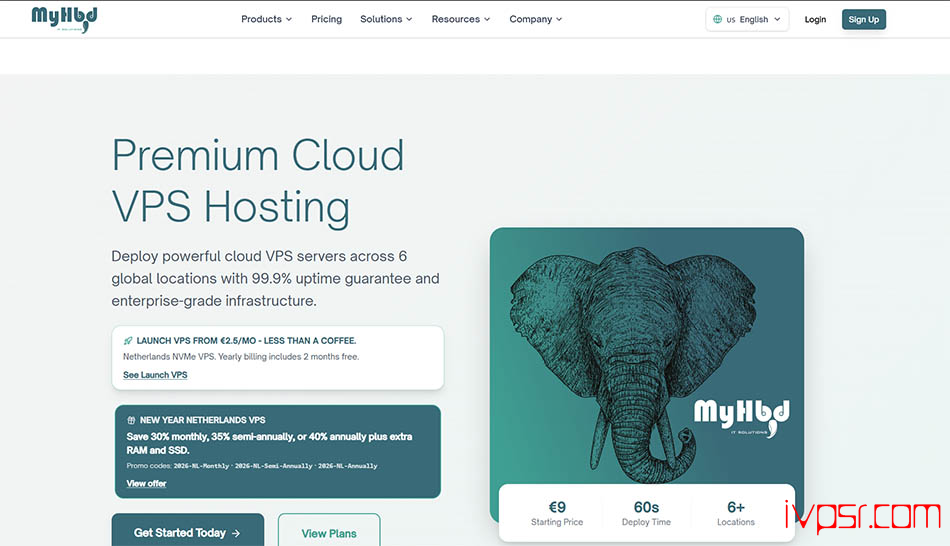
Task: Click the Sign Up button
Action: (863, 19)
